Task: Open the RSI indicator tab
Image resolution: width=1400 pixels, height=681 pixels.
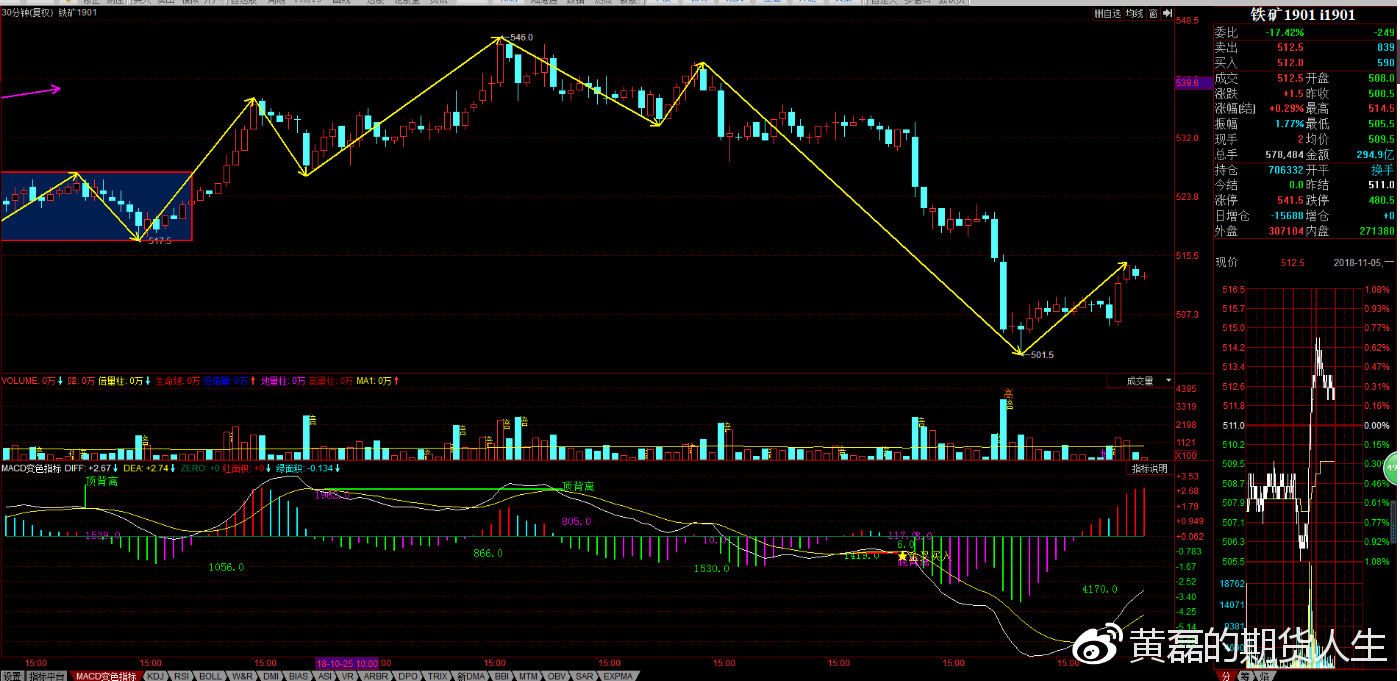Action: [x=182, y=676]
